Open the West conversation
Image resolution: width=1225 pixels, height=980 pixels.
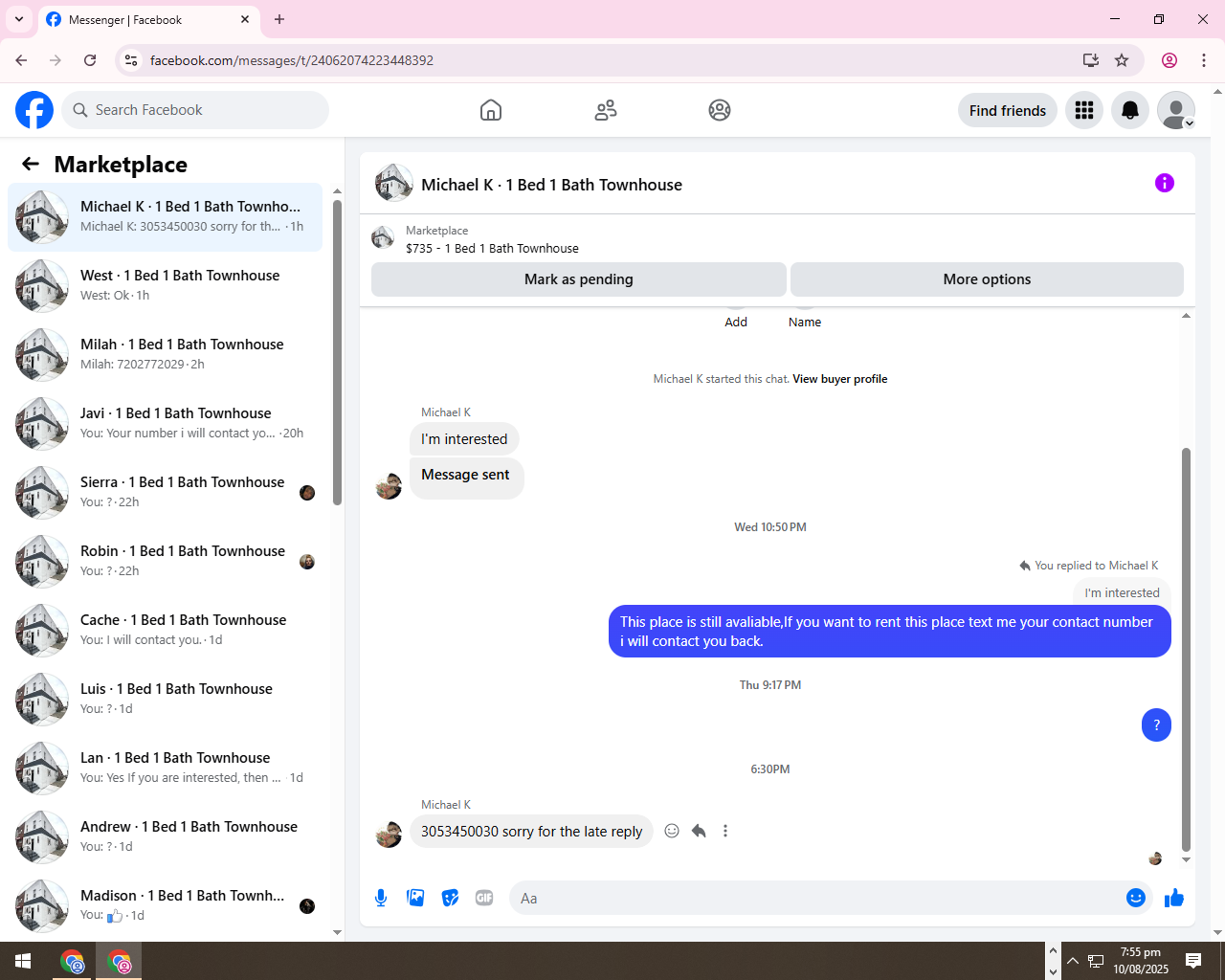point(165,286)
